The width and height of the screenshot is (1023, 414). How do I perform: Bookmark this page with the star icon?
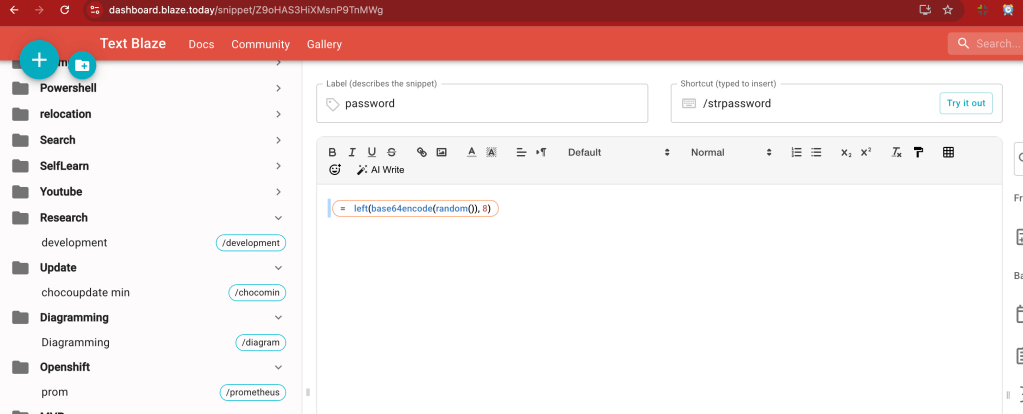click(948, 10)
